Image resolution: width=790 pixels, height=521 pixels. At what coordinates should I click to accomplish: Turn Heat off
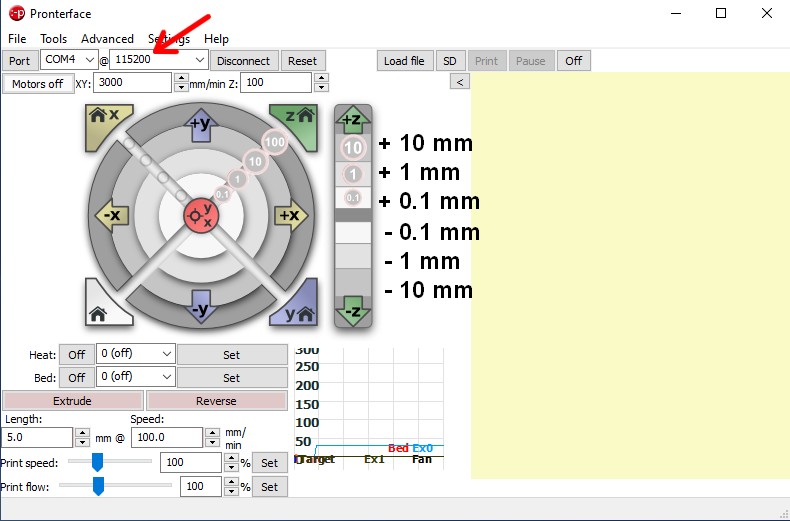click(77, 355)
